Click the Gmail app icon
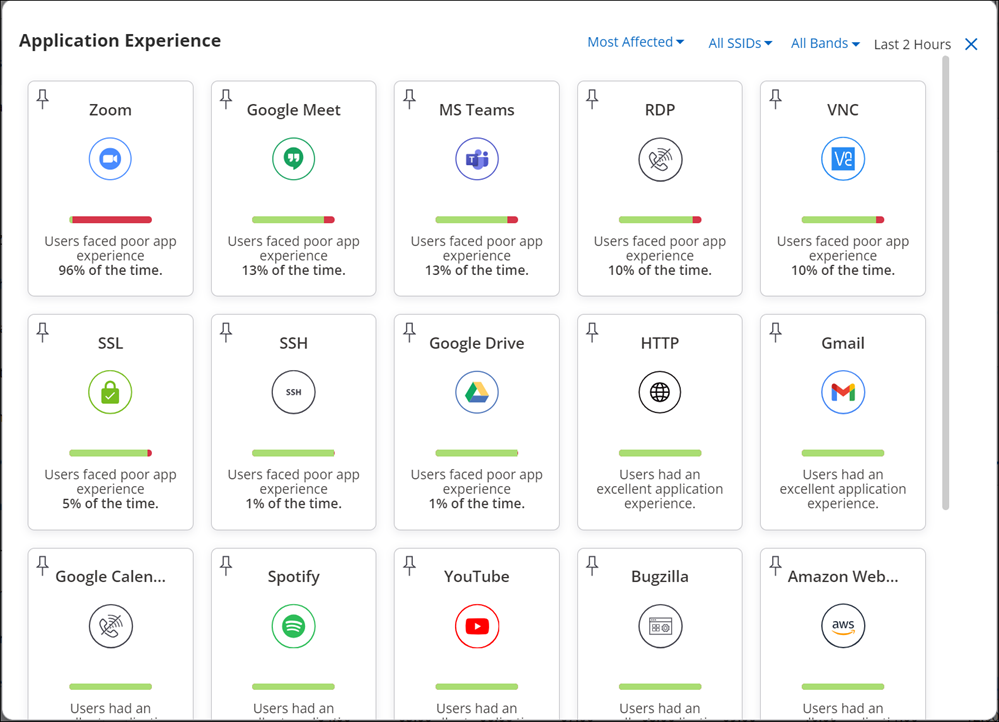 coord(843,392)
